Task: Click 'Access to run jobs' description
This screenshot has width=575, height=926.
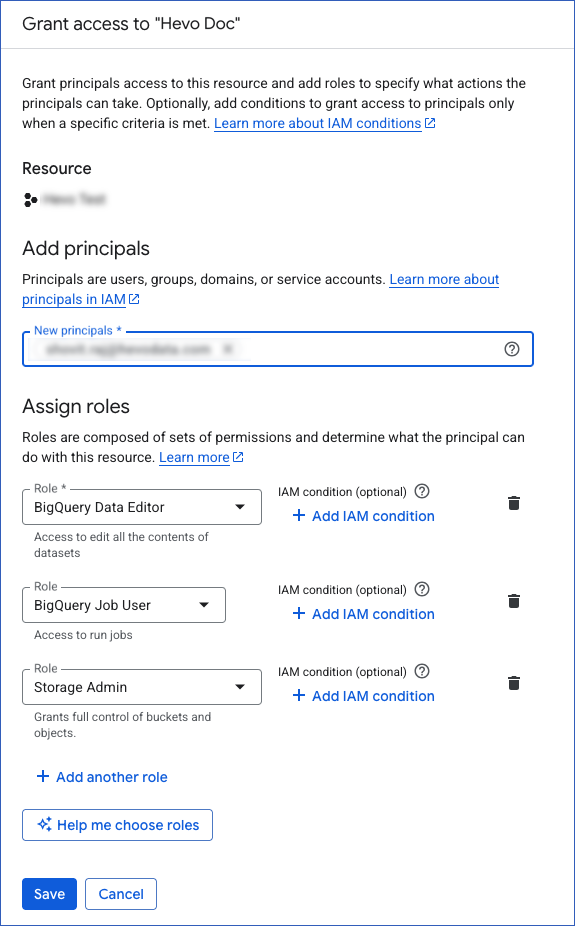Action: pos(83,635)
